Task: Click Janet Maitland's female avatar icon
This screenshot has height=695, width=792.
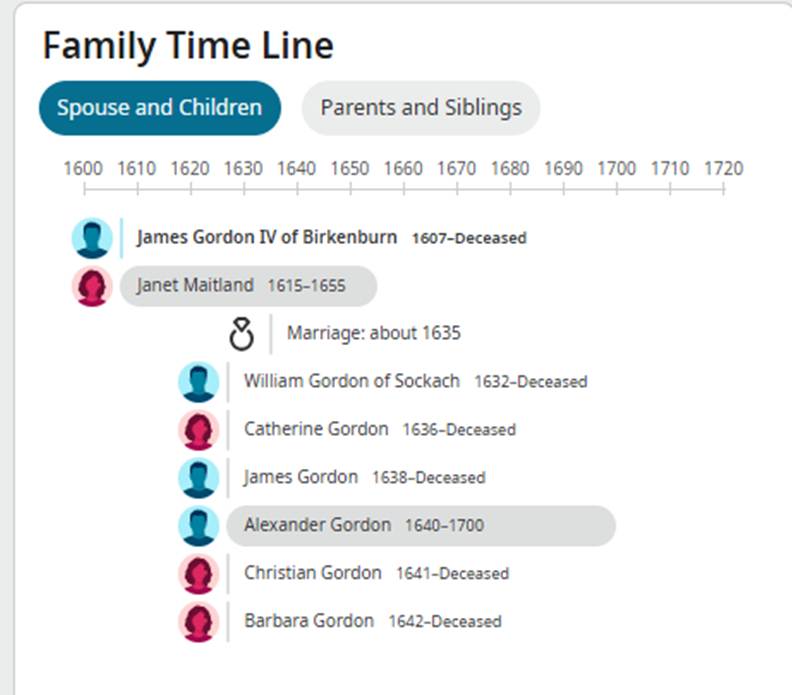Action: click(x=92, y=286)
